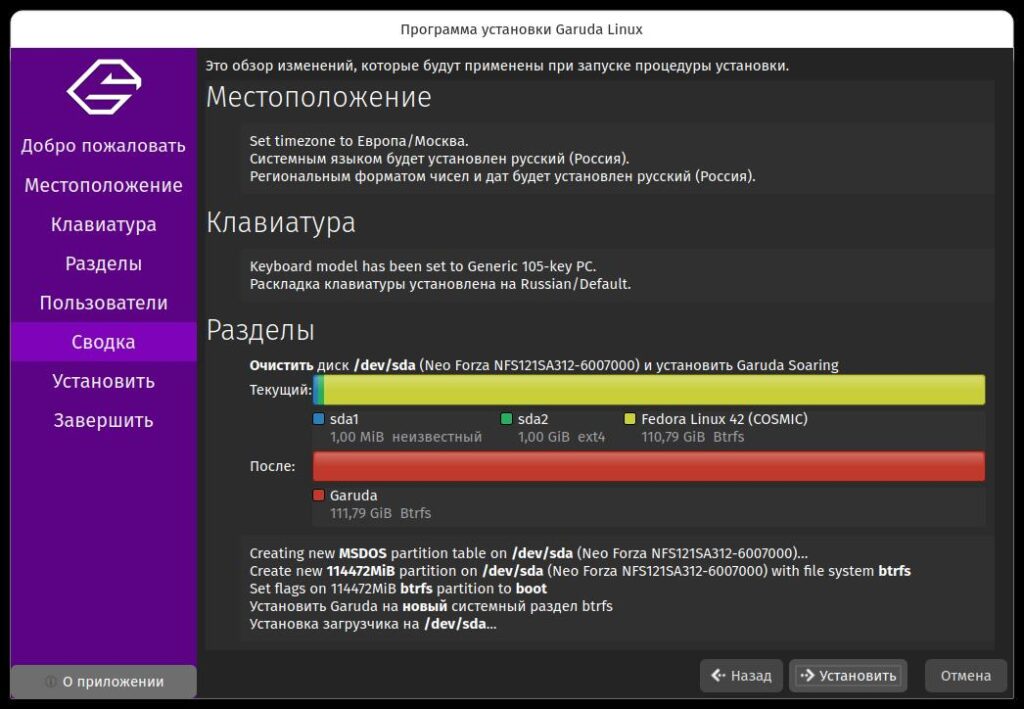
Task: Click the green sda2 legend swatch
Action: click(x=506, y=419)
